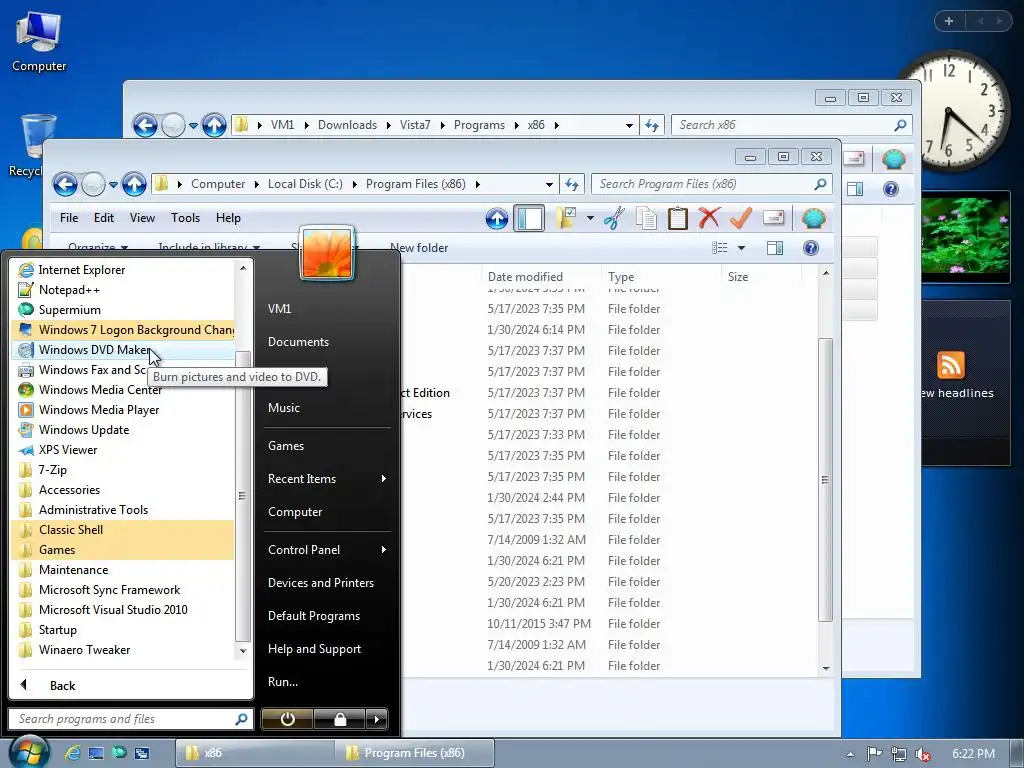Expand Administrative Tools folder

(x=124, y=510)
